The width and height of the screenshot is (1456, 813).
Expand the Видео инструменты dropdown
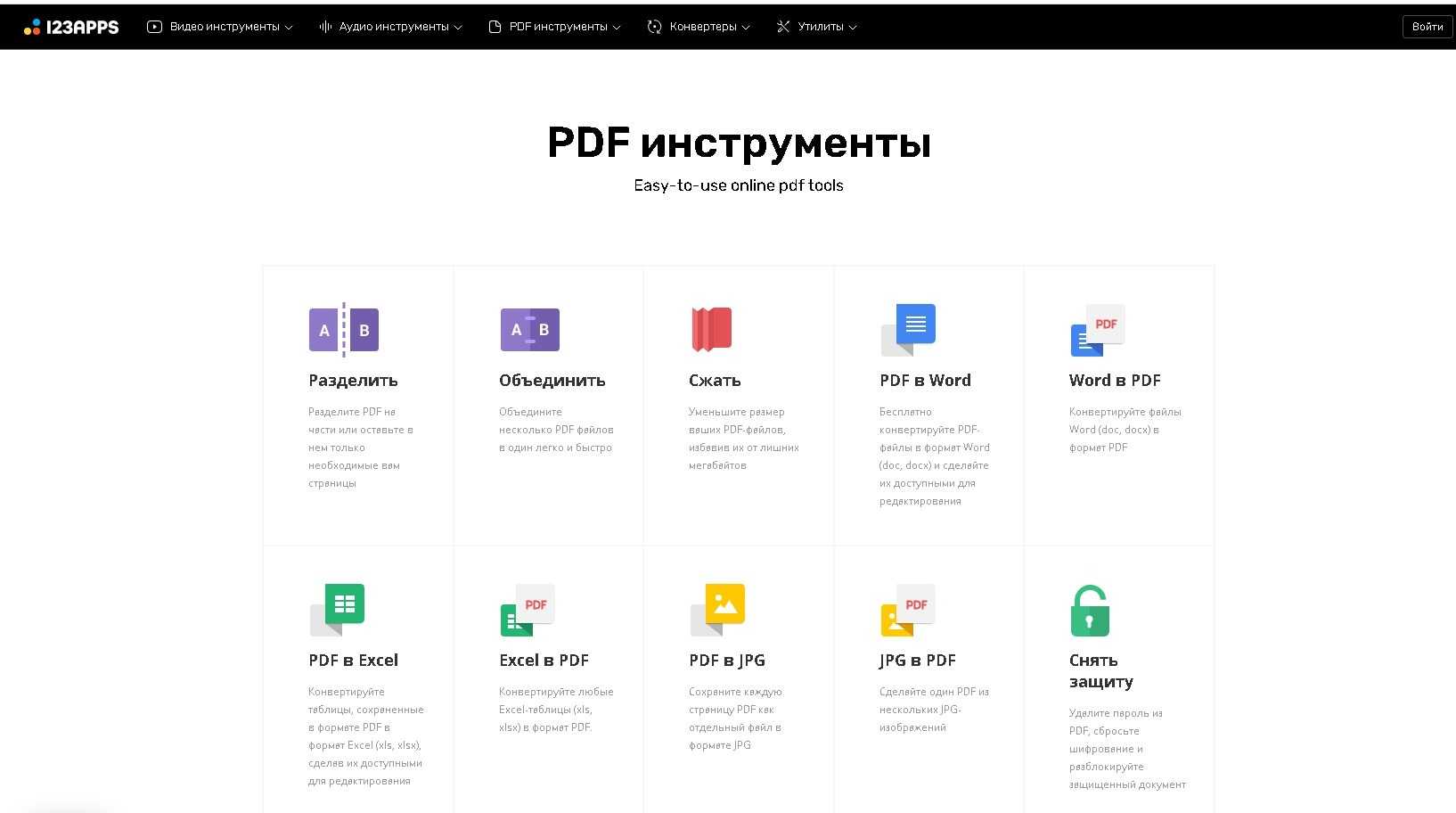(220, 27)
